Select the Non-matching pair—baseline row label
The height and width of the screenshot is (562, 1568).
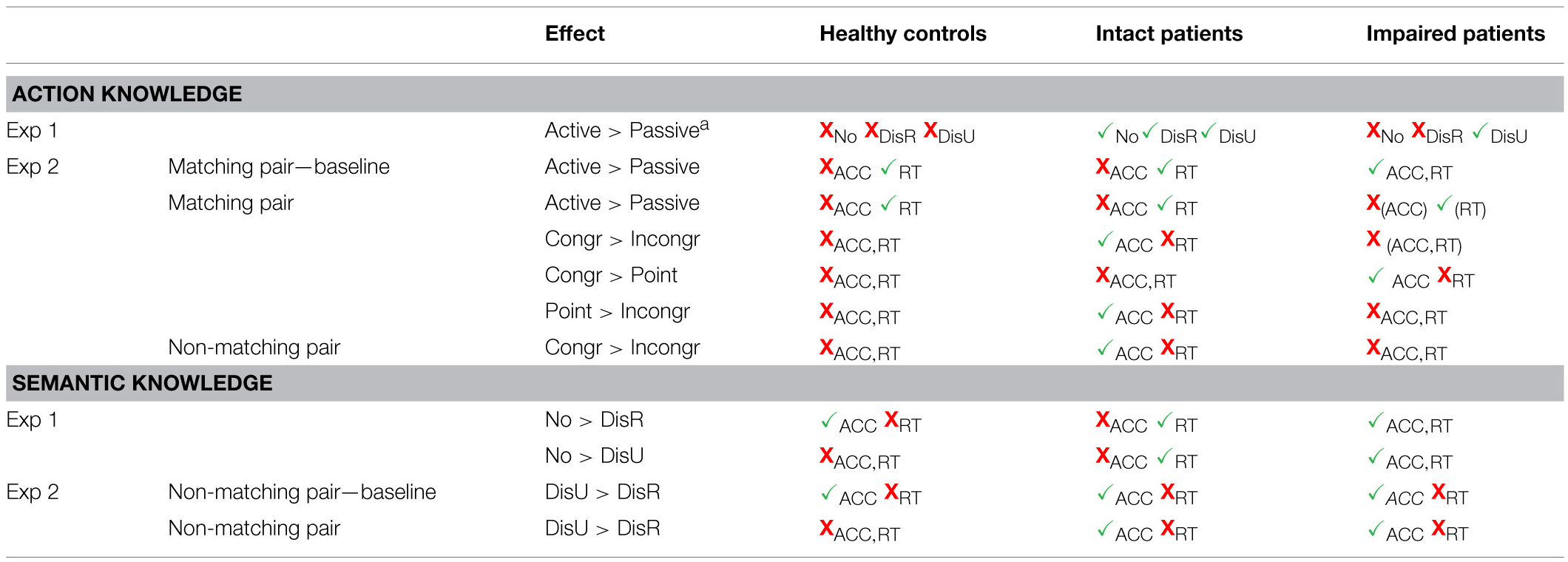(302, 492)
